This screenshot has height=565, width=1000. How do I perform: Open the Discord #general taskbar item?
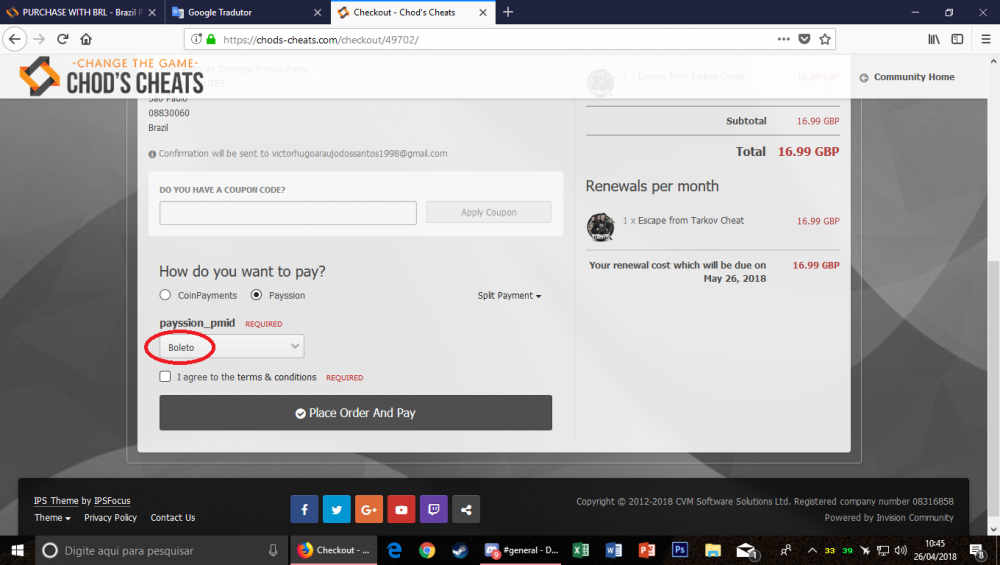point(522,550)
